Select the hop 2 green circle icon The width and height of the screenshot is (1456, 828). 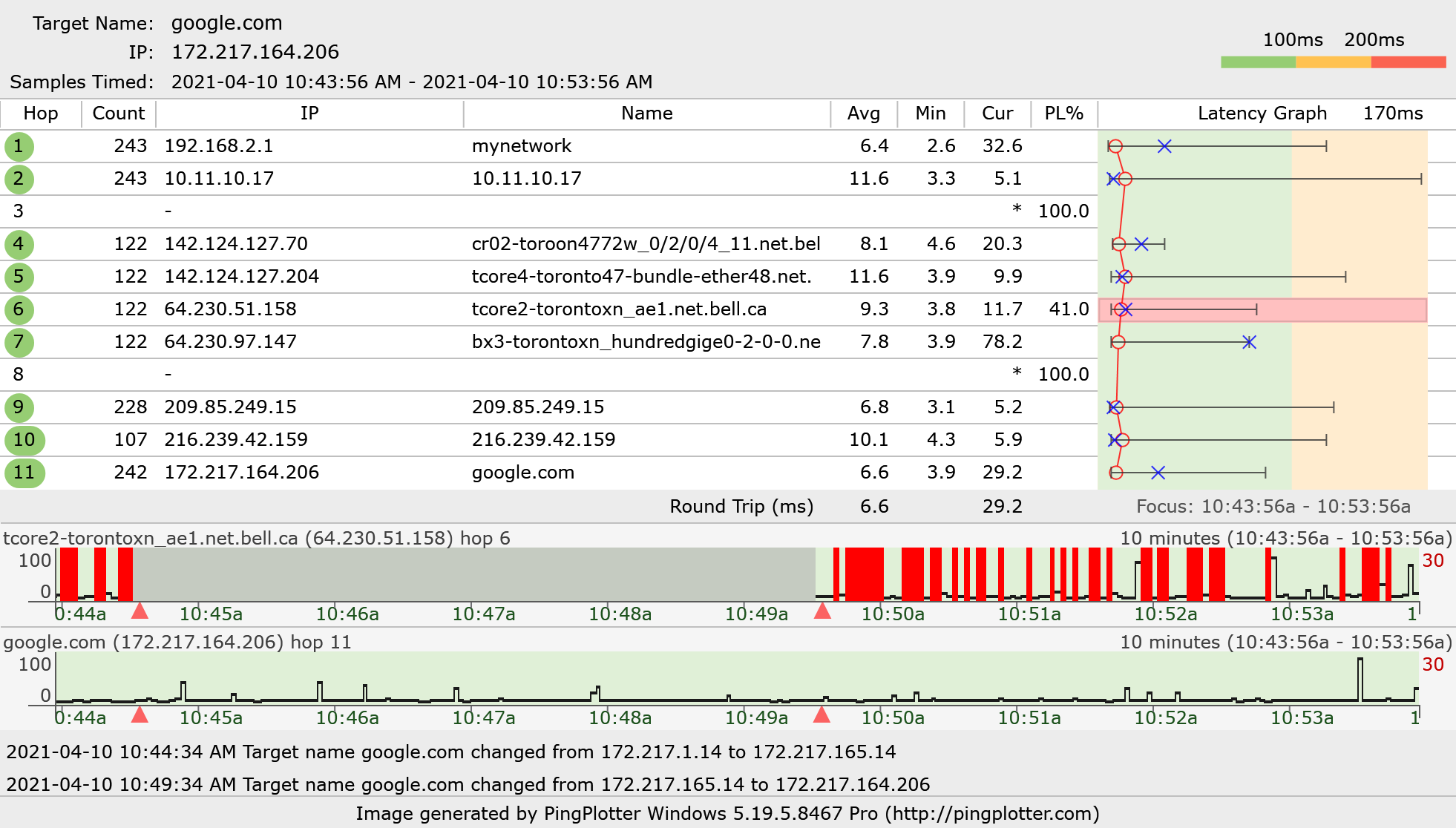[19, 179]
